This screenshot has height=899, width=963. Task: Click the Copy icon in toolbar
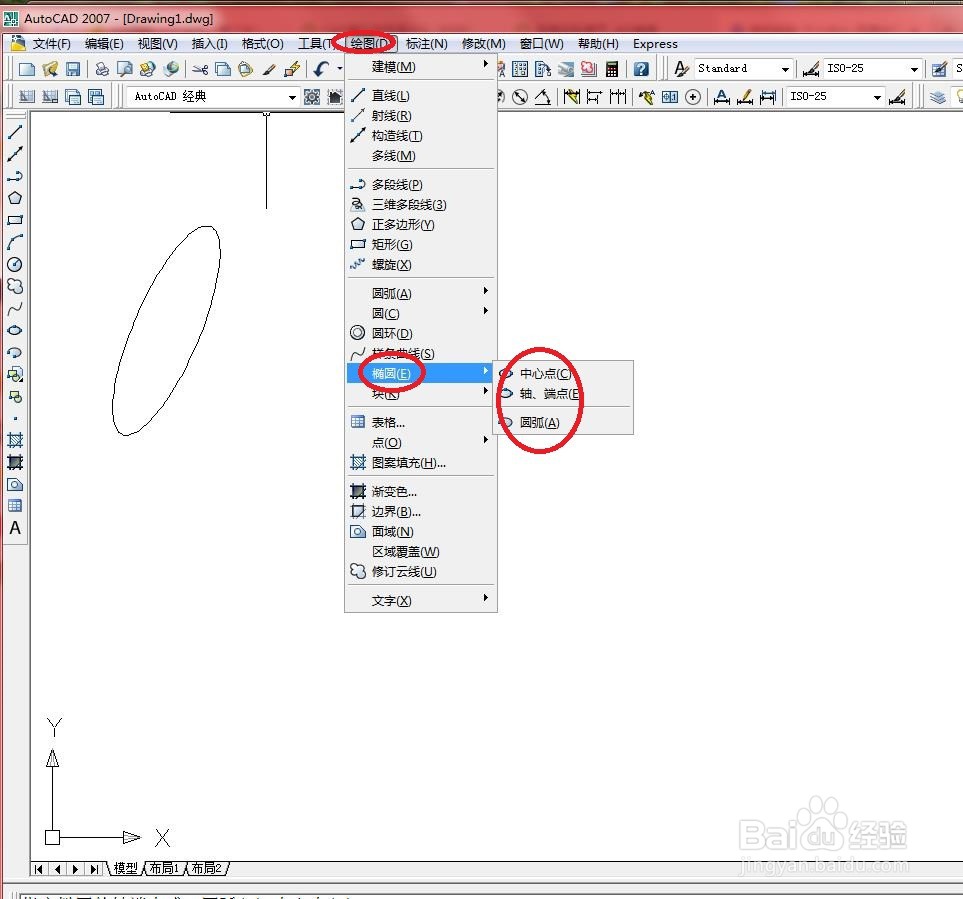point(223,69)
